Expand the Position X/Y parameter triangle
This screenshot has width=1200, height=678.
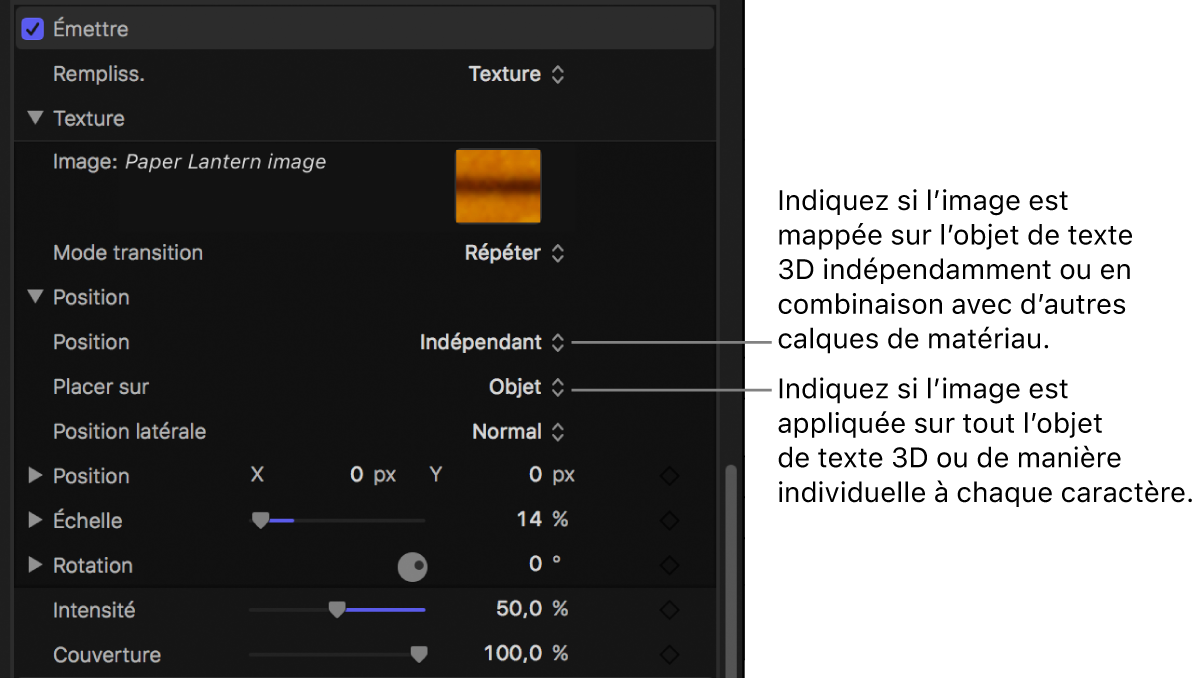click(x=35, y=476)
